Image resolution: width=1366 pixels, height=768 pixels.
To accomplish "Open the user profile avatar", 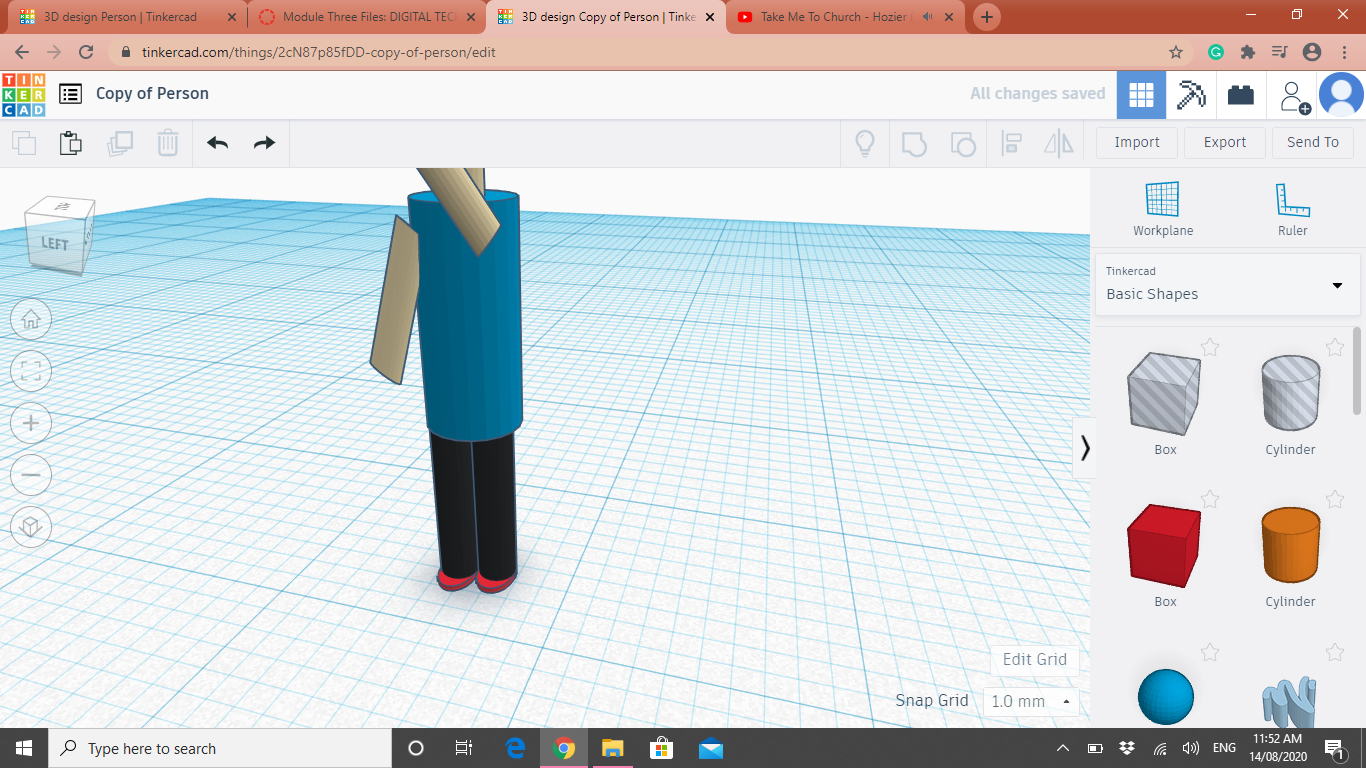I will (1341, 95).
